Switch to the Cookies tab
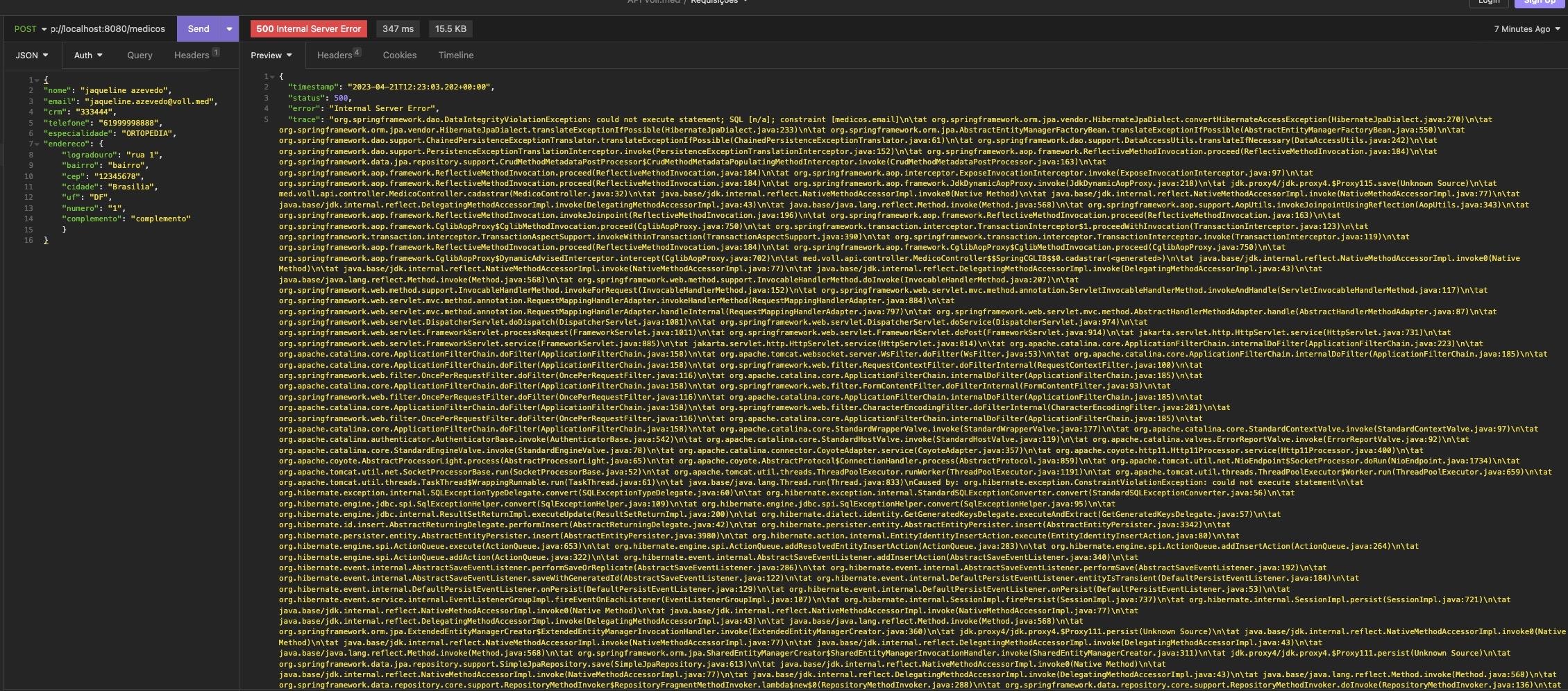 click(400, 56)
